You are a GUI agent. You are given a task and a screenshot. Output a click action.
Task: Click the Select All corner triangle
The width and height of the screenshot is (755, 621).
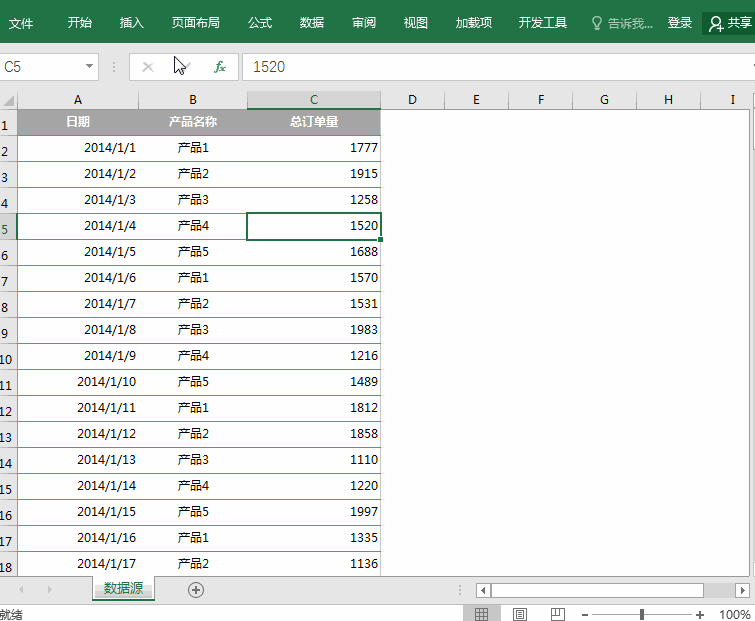coord(9,100)
